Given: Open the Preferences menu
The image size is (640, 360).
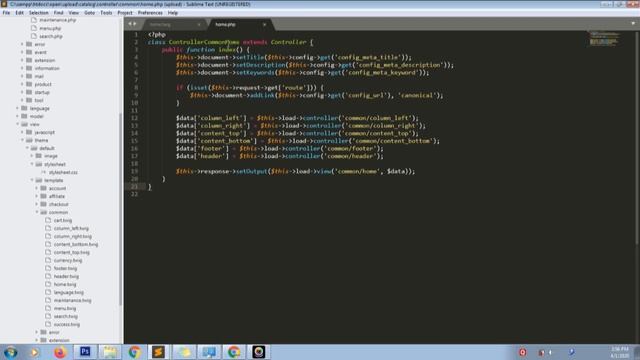Looking at the screenshot, I should coord(150,13).
